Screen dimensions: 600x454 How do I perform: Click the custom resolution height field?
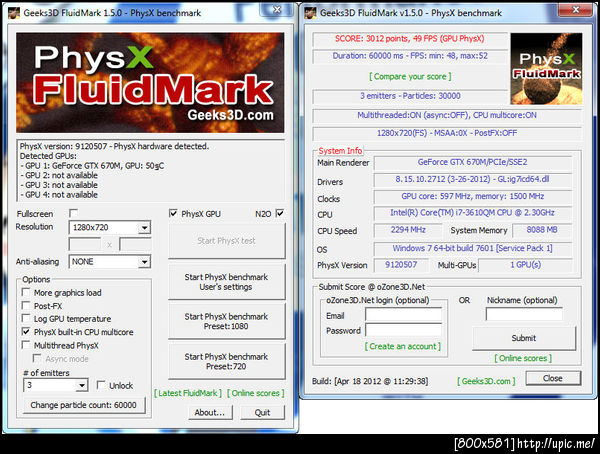135,244
